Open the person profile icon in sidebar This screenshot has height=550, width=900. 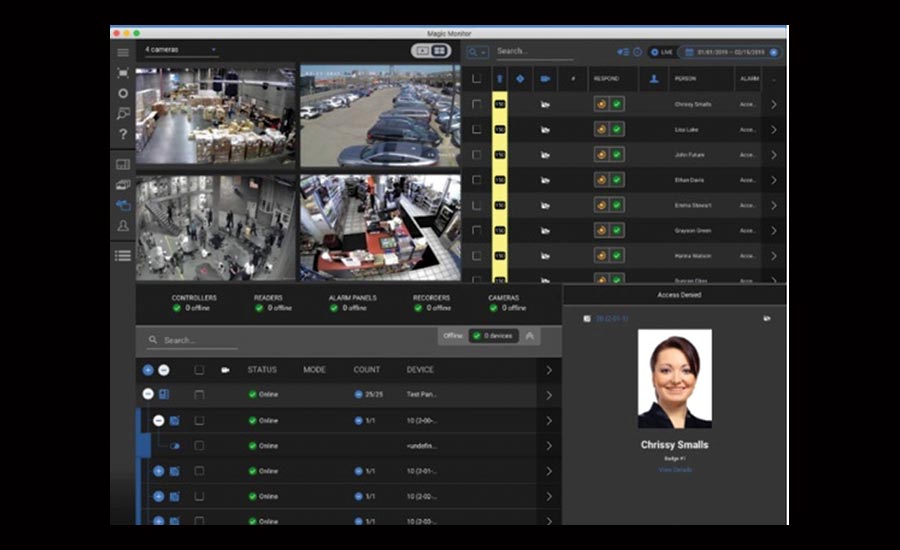coord(123,227)
